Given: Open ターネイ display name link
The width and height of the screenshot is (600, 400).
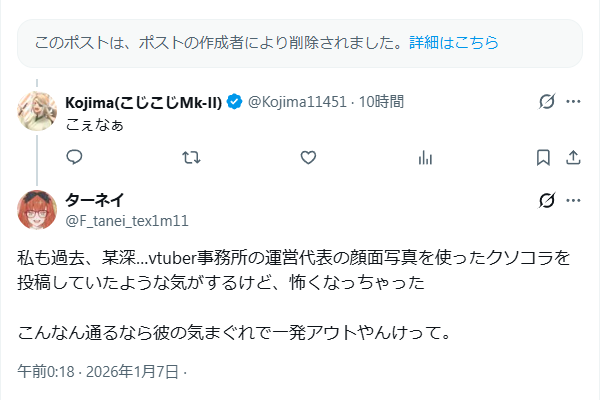Looking at the screenshot, I should coord(94,199).
